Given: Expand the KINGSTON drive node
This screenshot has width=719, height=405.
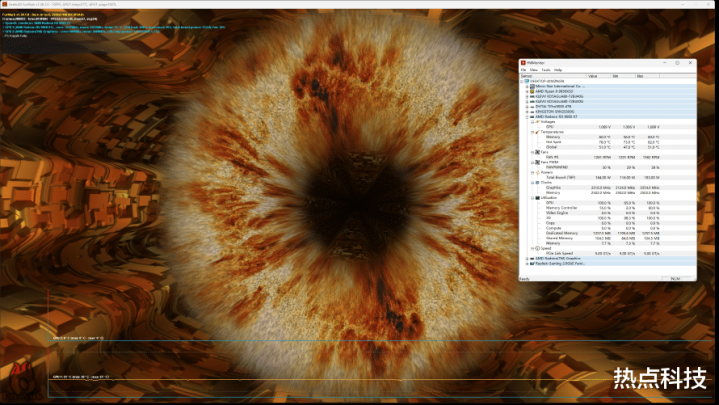Looking at the screenshot, I should [527, 111].
